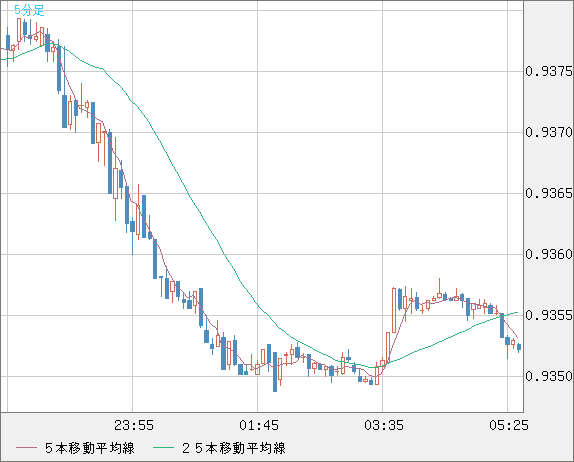This screenshot has height=462, width=574.
Task: Click the 0.9350 price axis label
Action: [x=549, y=376]
